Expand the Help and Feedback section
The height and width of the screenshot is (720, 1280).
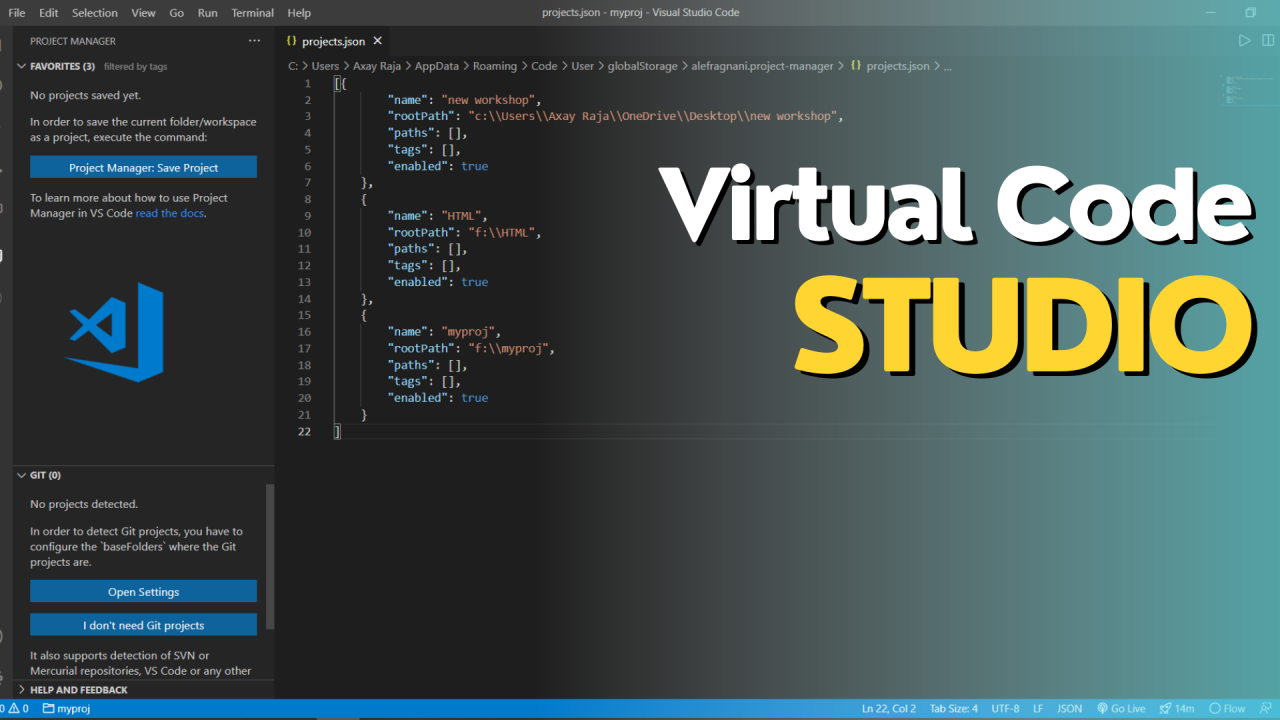pyautogui.click(x=22, y=690)
